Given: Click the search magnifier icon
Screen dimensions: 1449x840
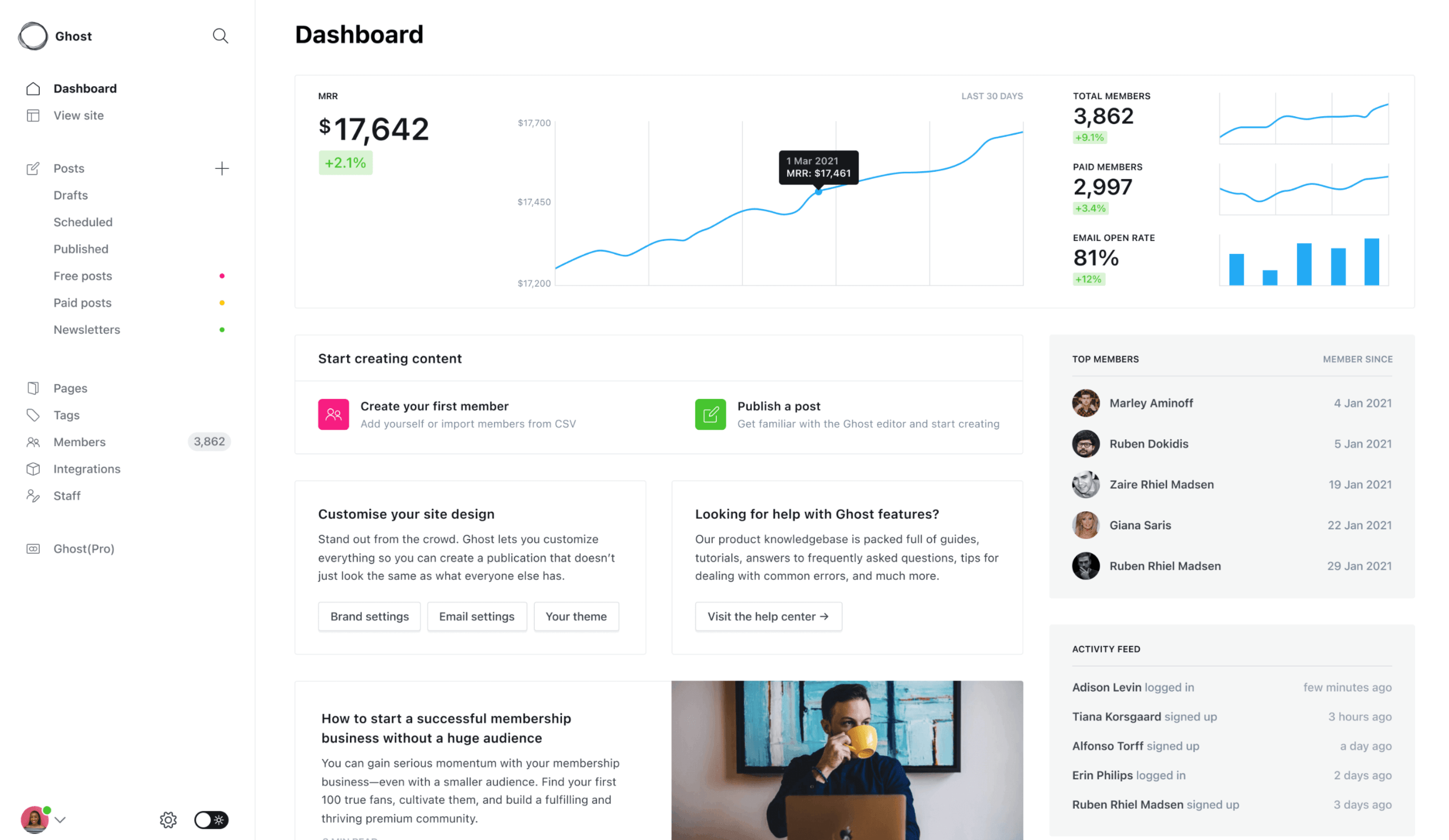Looking at the screenshot, I should tap(220, 36).
